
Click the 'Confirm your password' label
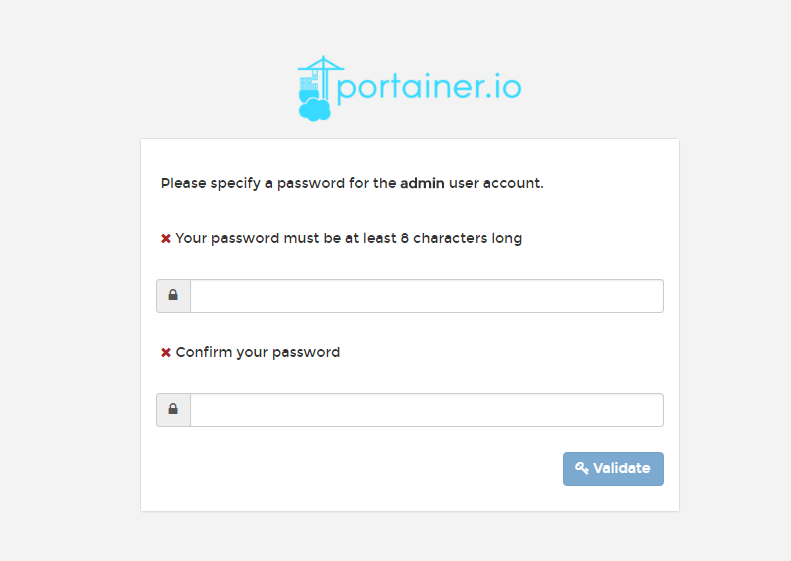pos(258,353)
